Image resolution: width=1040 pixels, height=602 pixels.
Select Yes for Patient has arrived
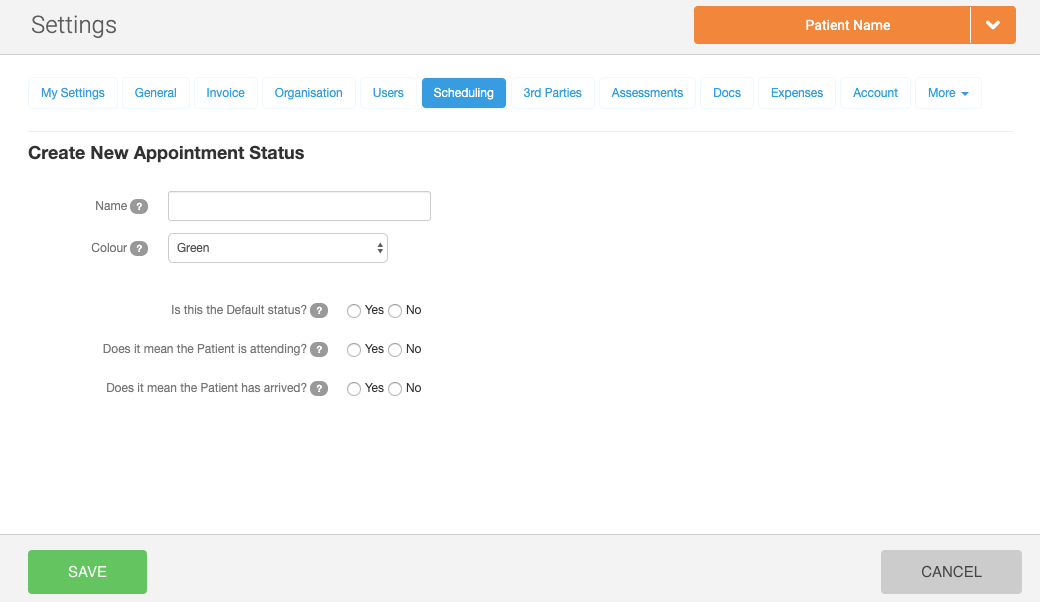click(354, 389)
